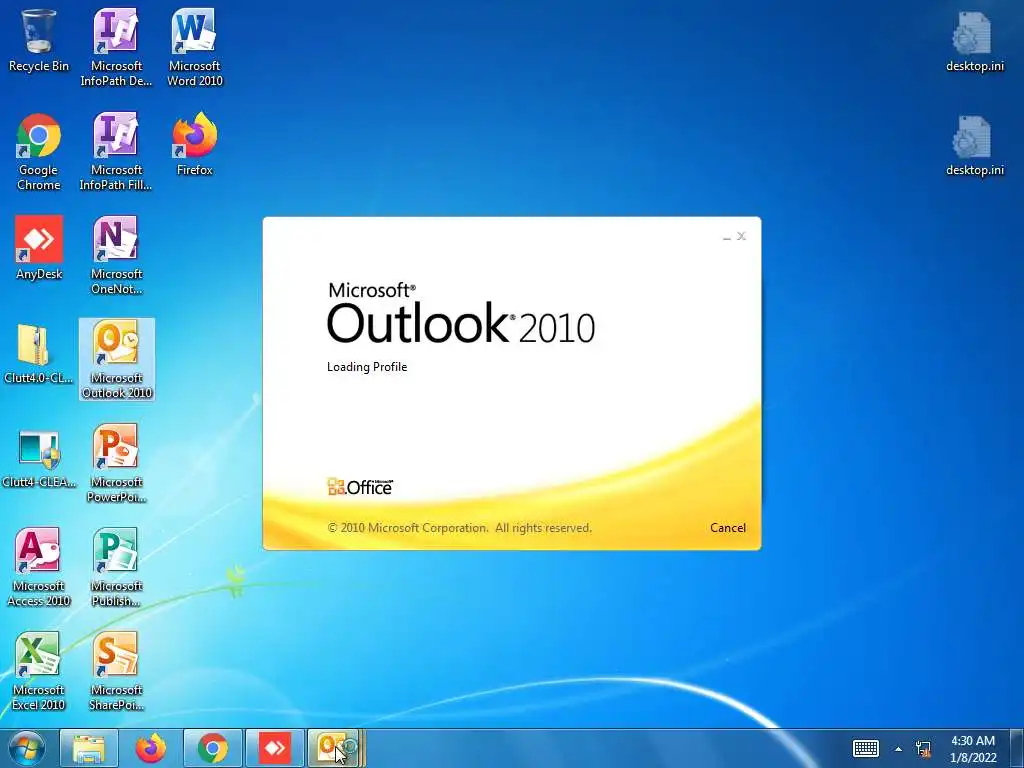Select Microsoft SharePoint desktop shortcut
Viewport: 1024px width, 768px height.
coord(116,671)
